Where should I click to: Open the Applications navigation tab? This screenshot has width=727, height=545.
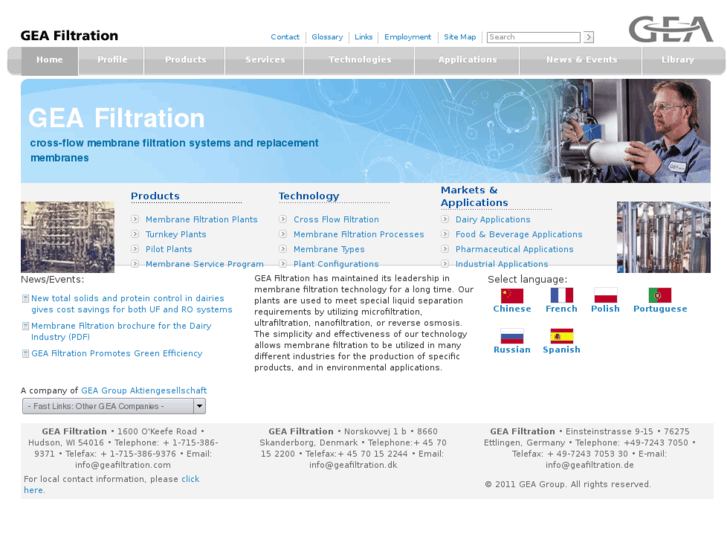pyautogui.click(x=467, y=60)
